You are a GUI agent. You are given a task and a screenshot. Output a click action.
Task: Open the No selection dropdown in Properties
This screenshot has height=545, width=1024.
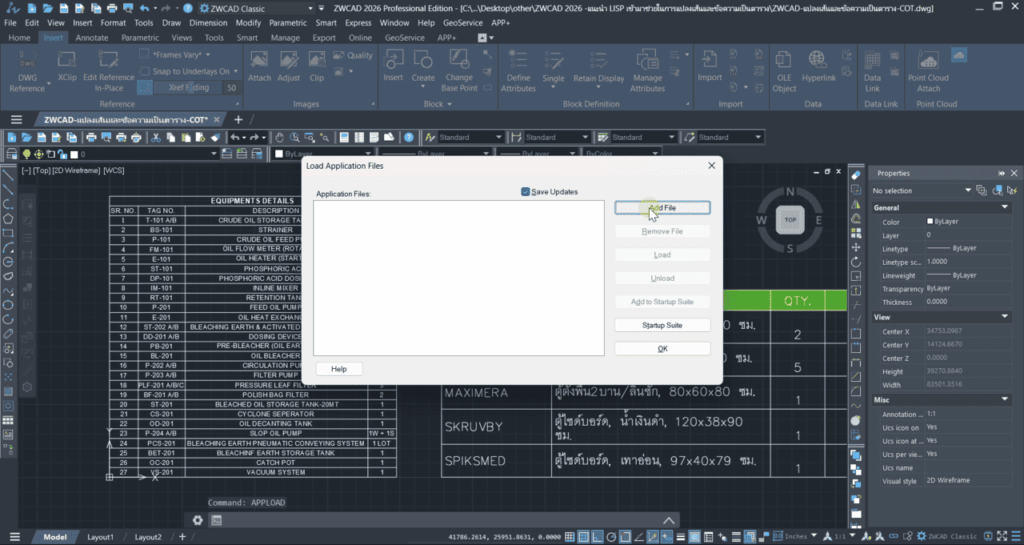967,190
